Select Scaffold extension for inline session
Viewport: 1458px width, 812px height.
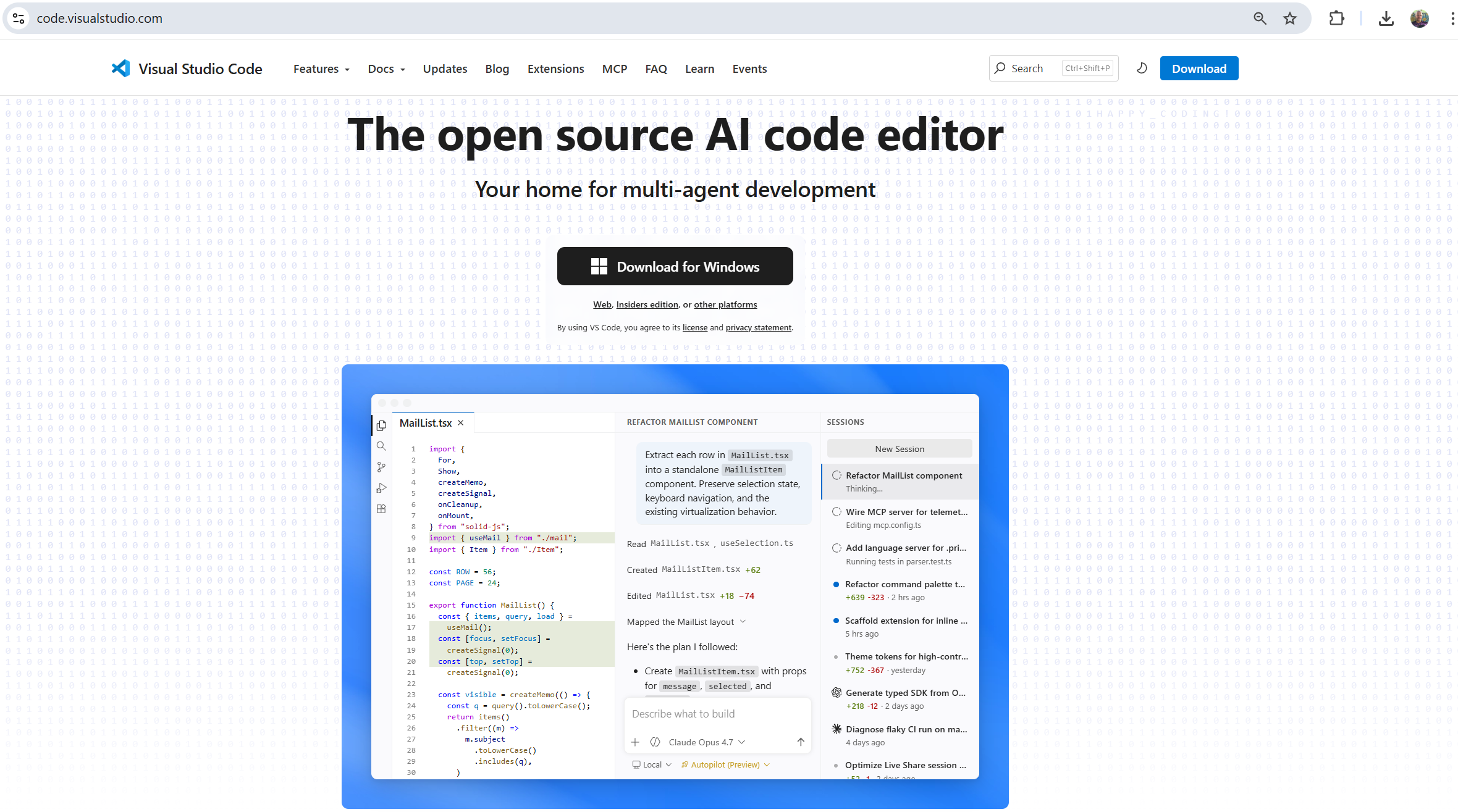click(x=900, y=627)
